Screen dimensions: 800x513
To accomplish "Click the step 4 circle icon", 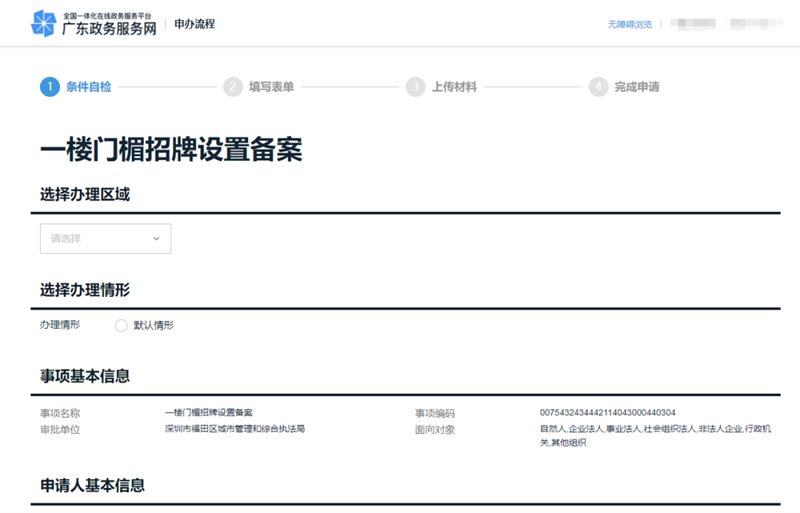I will 598,87.
